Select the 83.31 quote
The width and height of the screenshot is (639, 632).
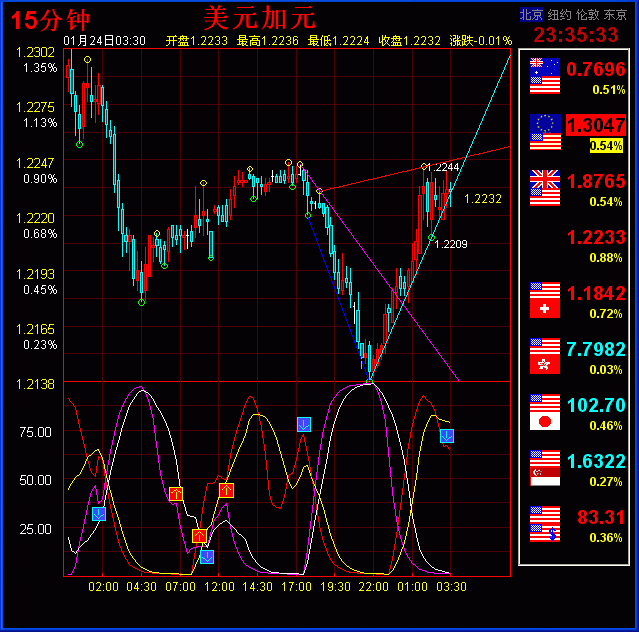pyautogui.click(x=601, y=517)
